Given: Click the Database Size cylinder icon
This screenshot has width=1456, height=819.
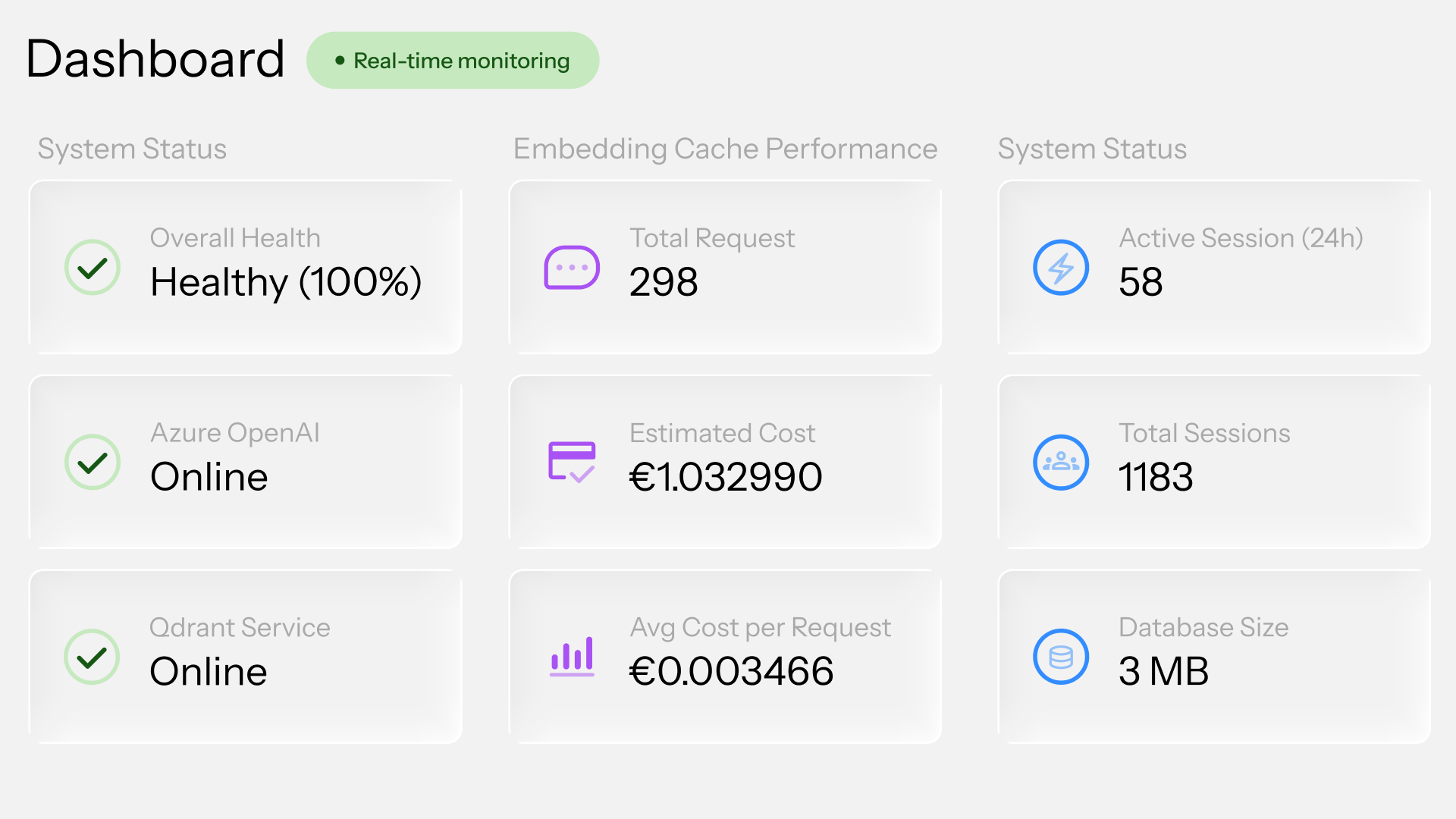Looking at the screenshot, I should 1061,657.
